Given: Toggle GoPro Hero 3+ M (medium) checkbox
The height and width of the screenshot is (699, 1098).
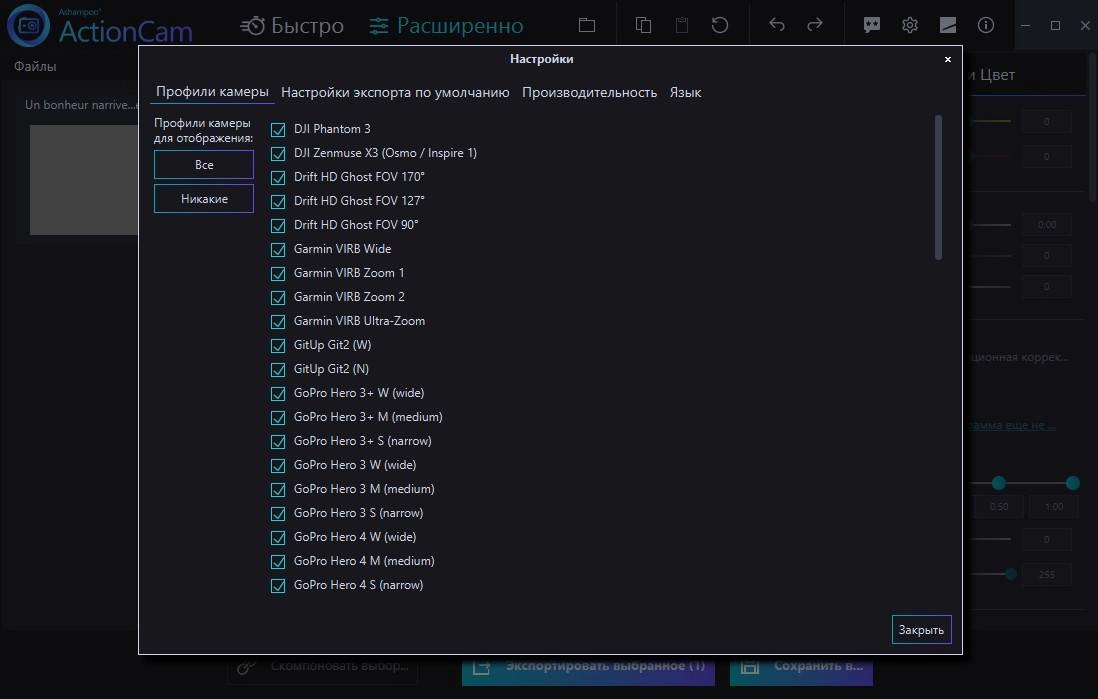Looking at the screenshot, I should click(x=278, y=417).
